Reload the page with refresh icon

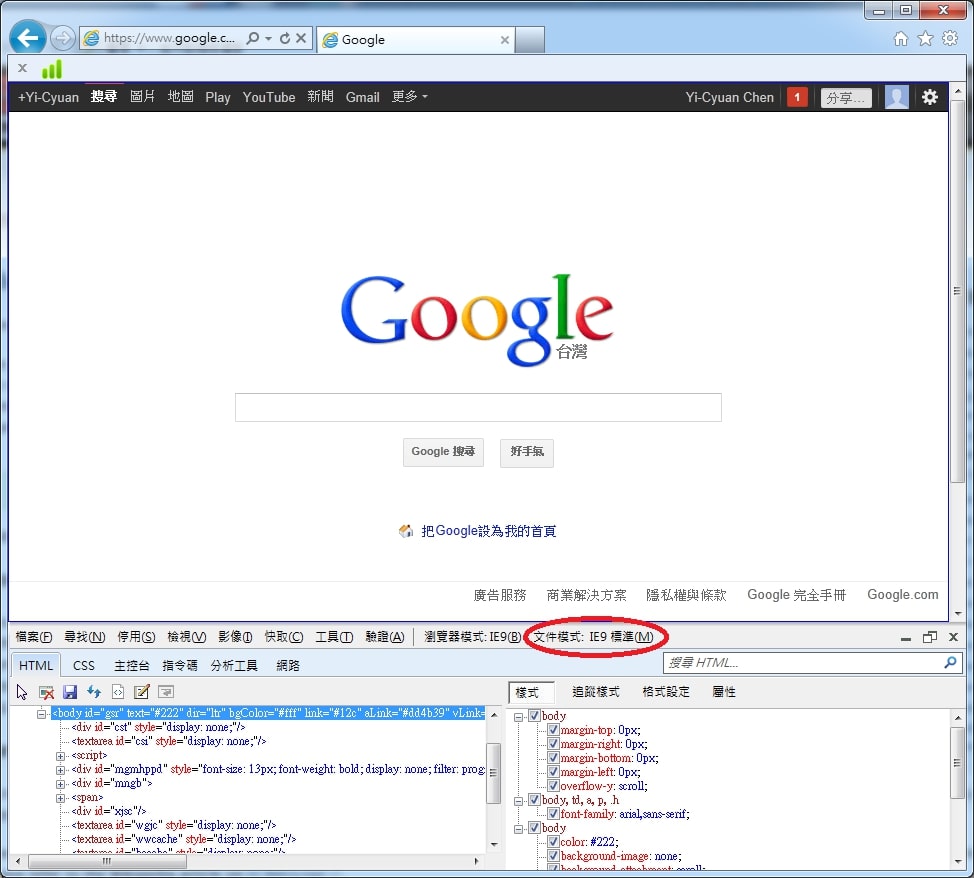pos(284,38)
